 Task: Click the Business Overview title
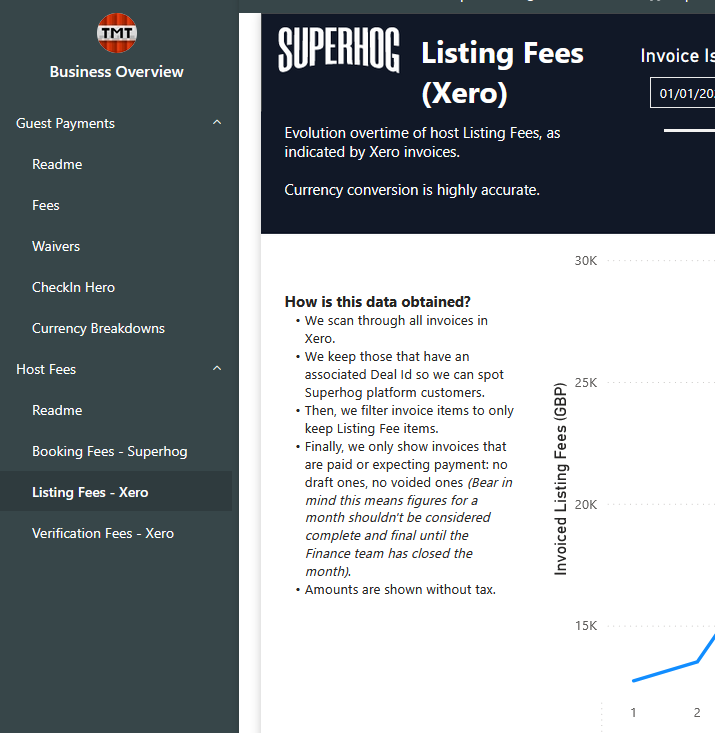coord(117,72)
